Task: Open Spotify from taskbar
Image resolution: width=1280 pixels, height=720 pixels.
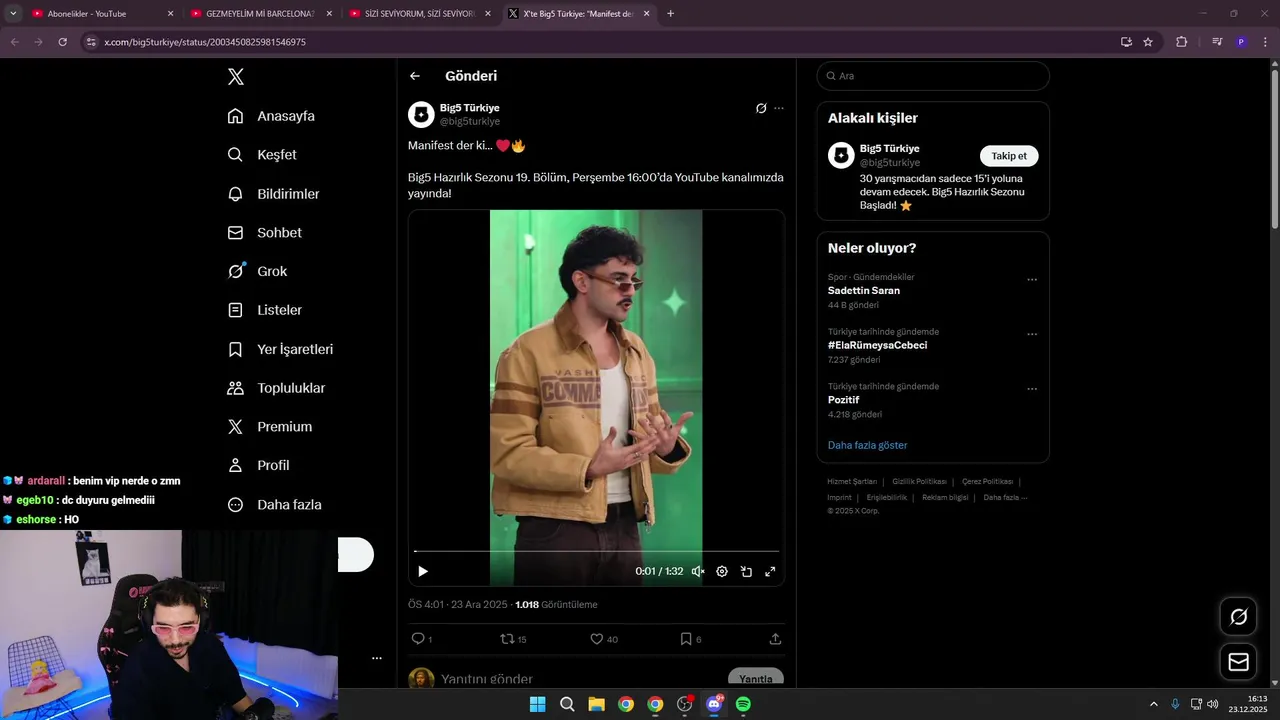Action: click(x=743, y=704)
